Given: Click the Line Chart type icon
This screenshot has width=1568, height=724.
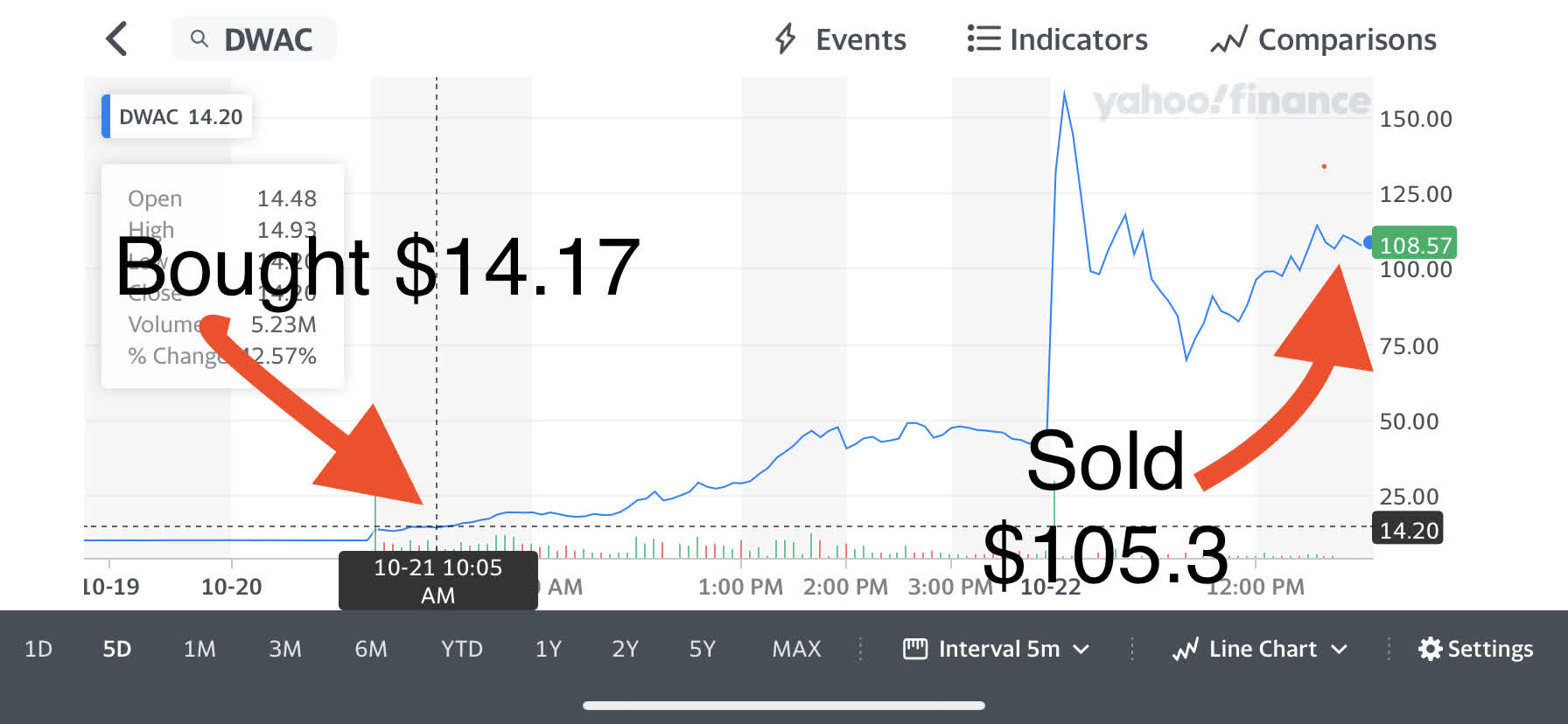Looking at the screenshot, I should pyautogui.click(x=1186, y=649).
